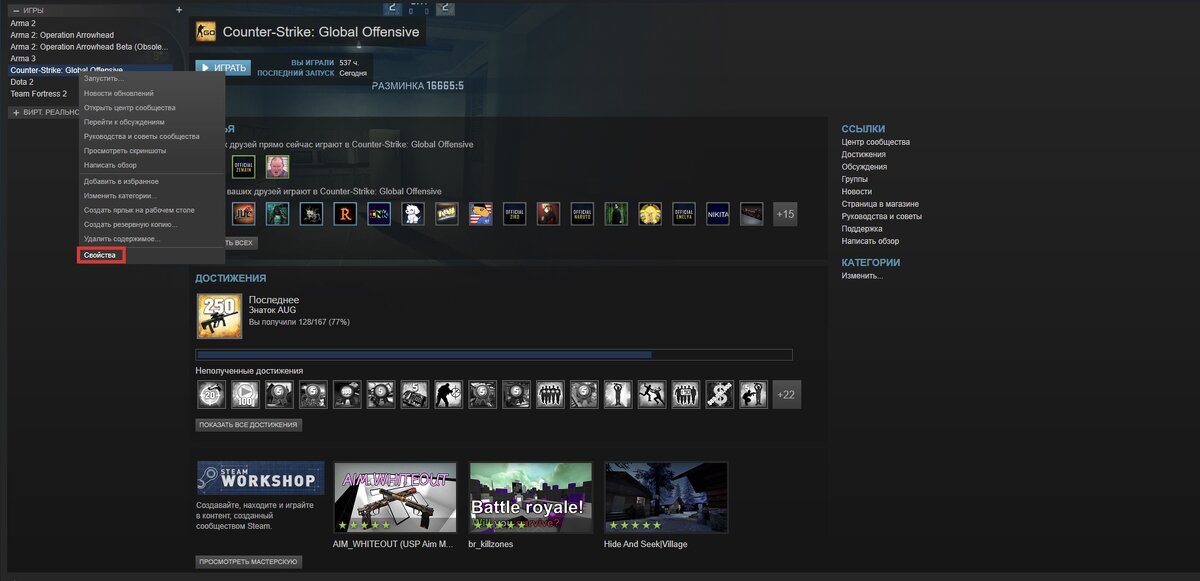Screen dimensions: 1200x581
Task: Select the white dog friend avatar
Action: tap(413, 214)
